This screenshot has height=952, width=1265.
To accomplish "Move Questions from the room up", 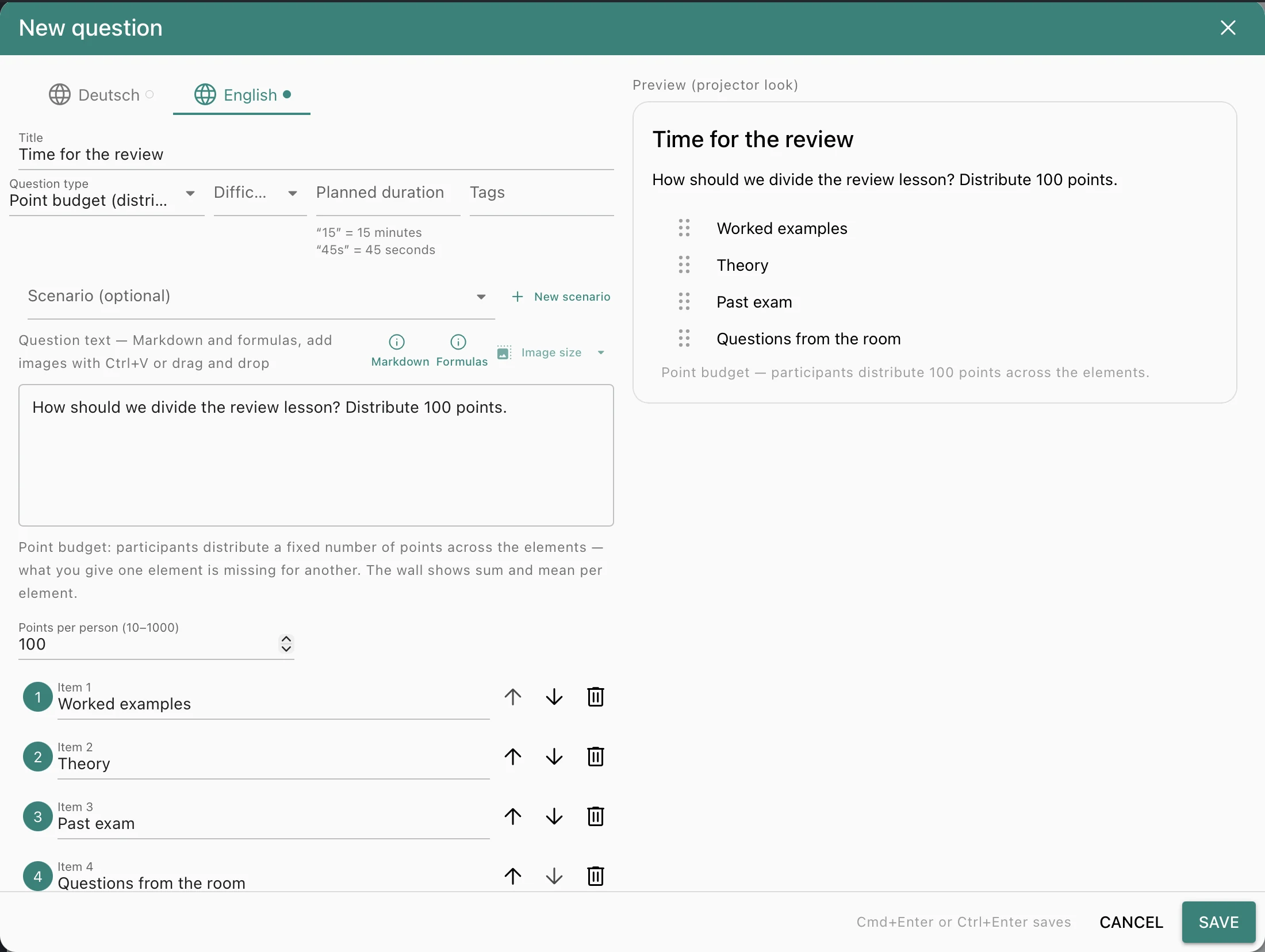I will [x=512, y=876].
